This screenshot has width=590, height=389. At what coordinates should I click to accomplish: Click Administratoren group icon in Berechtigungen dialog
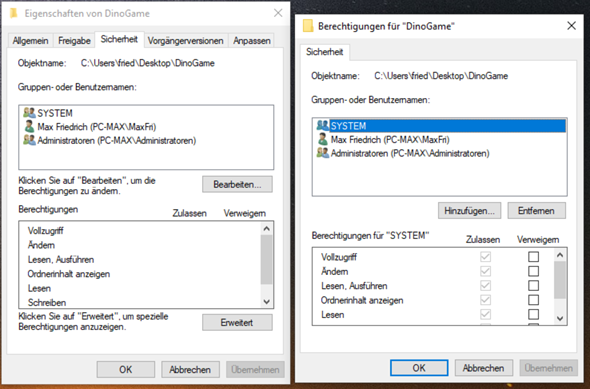click(322, 153)
